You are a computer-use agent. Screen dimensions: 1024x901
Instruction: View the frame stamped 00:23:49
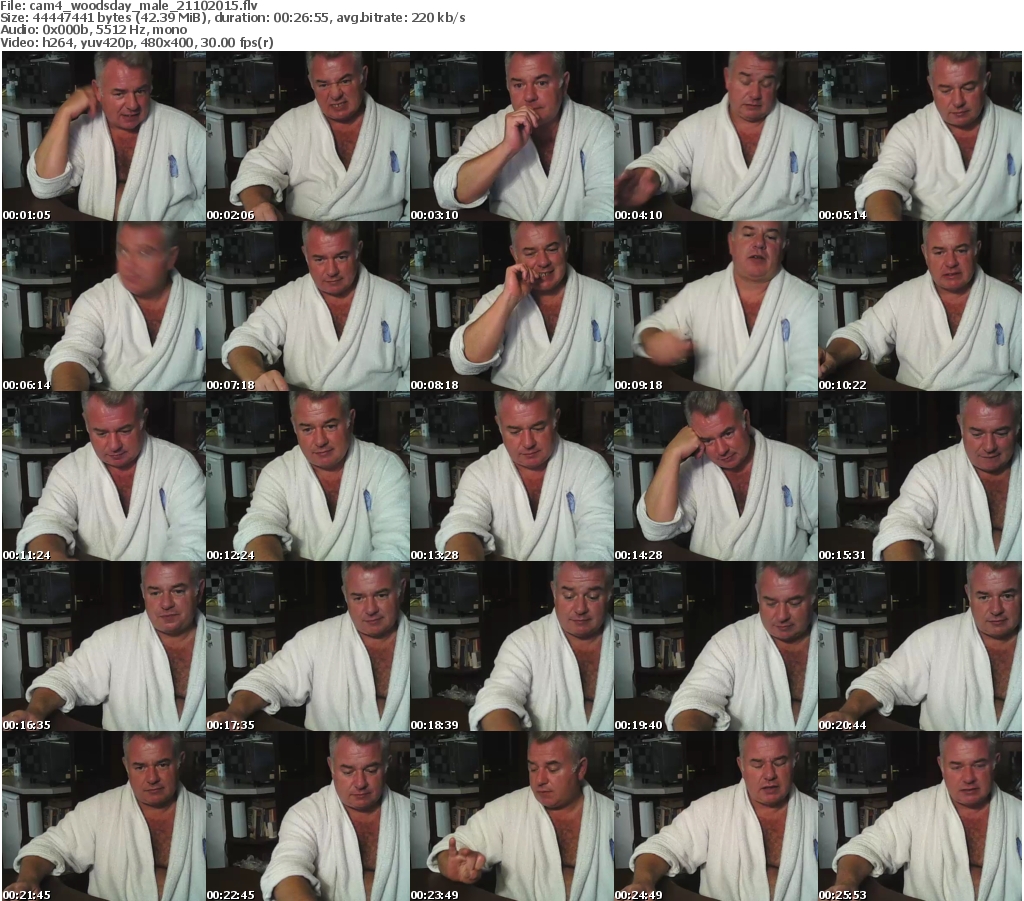tap(511, 816)
